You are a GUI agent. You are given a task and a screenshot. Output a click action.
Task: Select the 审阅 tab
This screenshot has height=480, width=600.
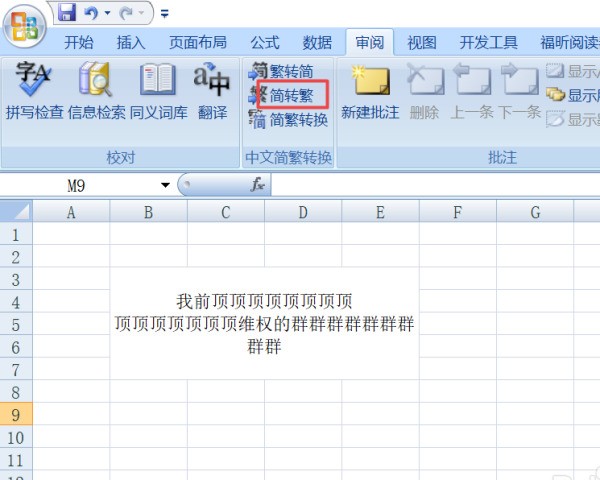370,42
